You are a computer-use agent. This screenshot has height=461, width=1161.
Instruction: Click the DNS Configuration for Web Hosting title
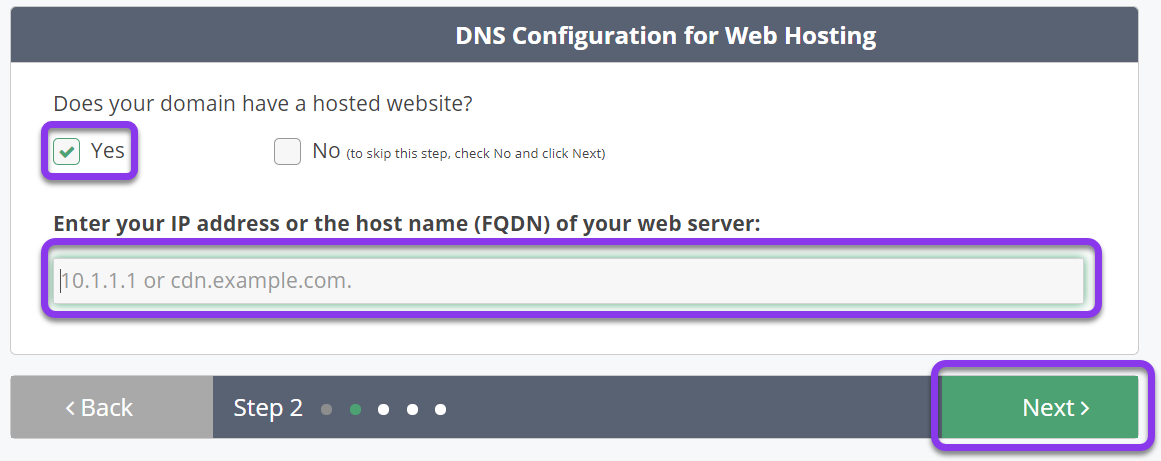coord(666,36)
